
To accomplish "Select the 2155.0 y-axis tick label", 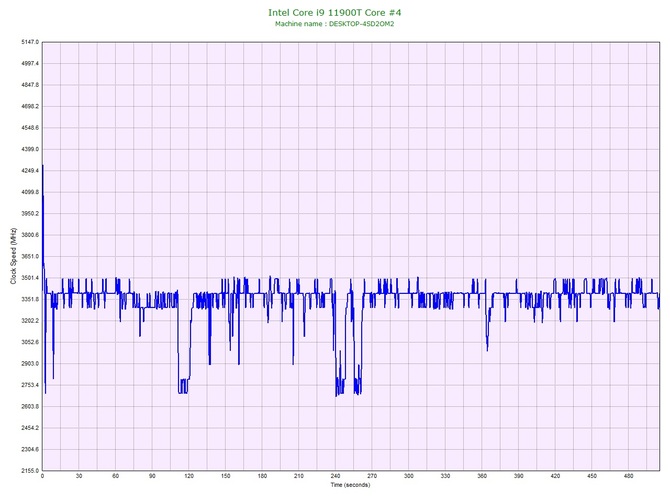I will 30,471.
